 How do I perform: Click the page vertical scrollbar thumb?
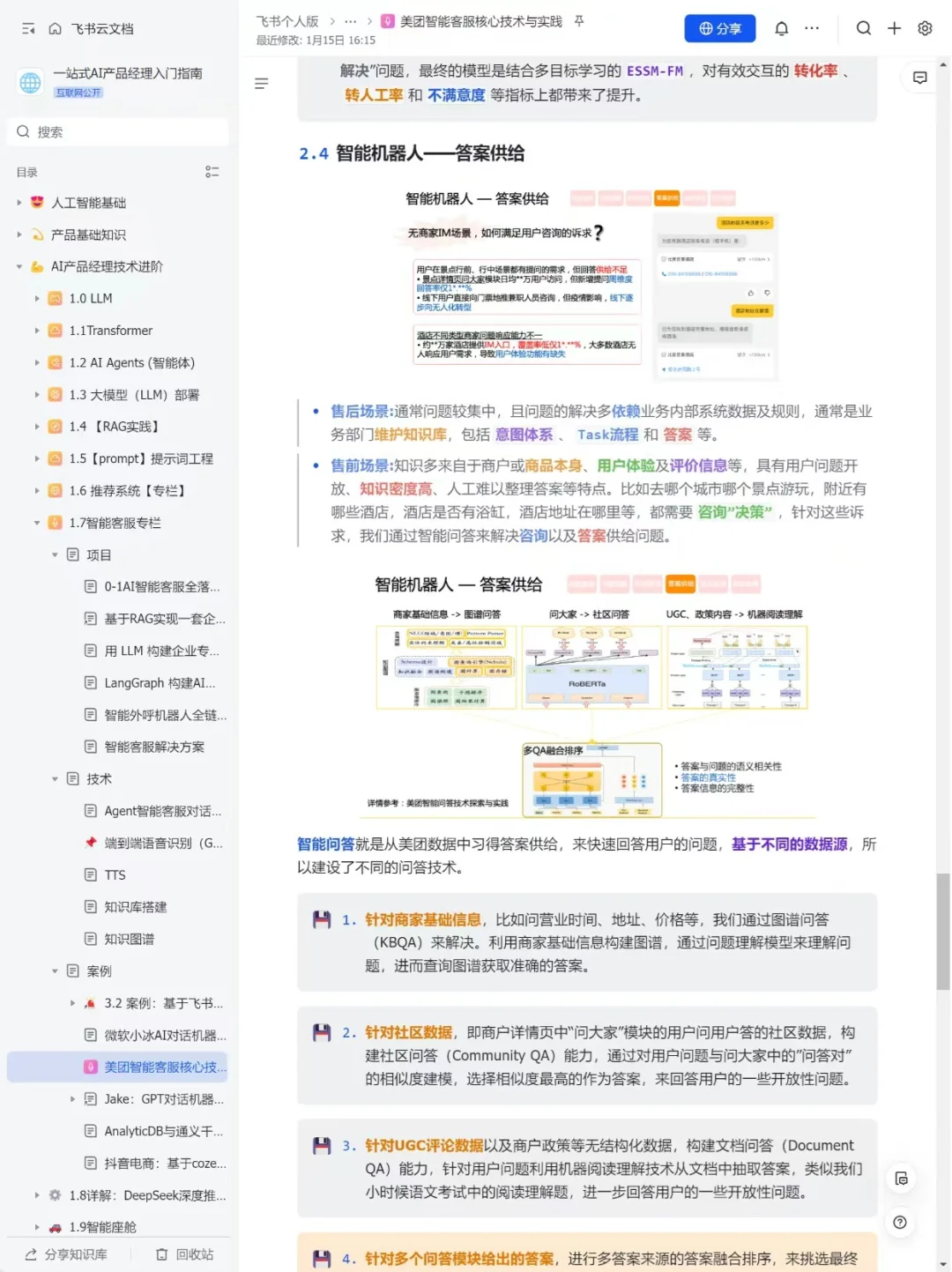(x=943, y=932)
